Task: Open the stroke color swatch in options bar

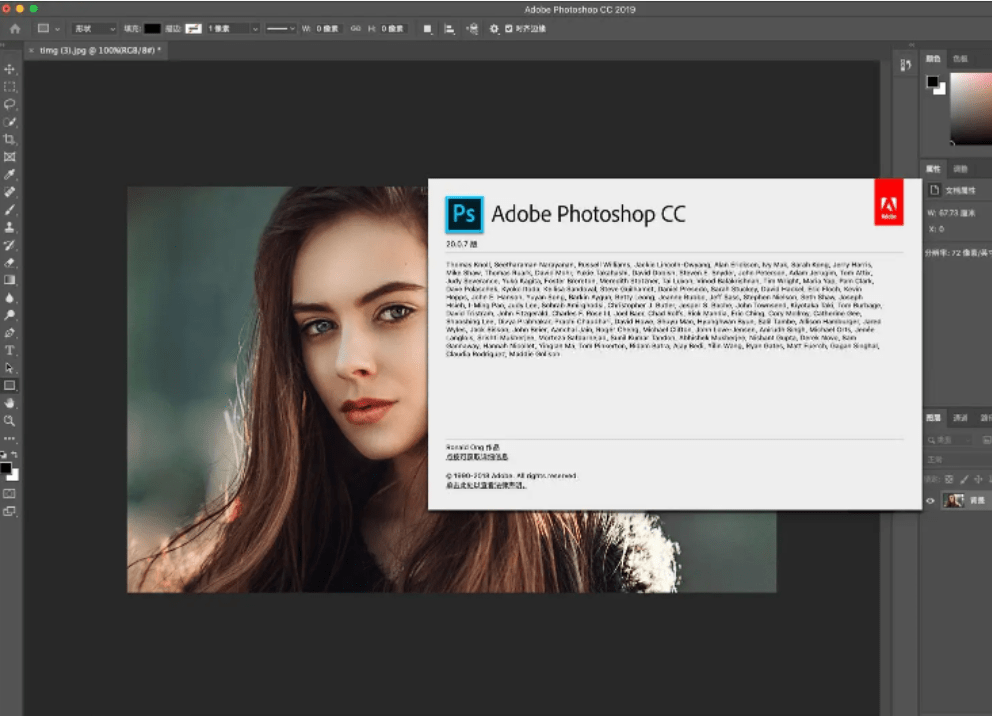Action: point(194,28)
